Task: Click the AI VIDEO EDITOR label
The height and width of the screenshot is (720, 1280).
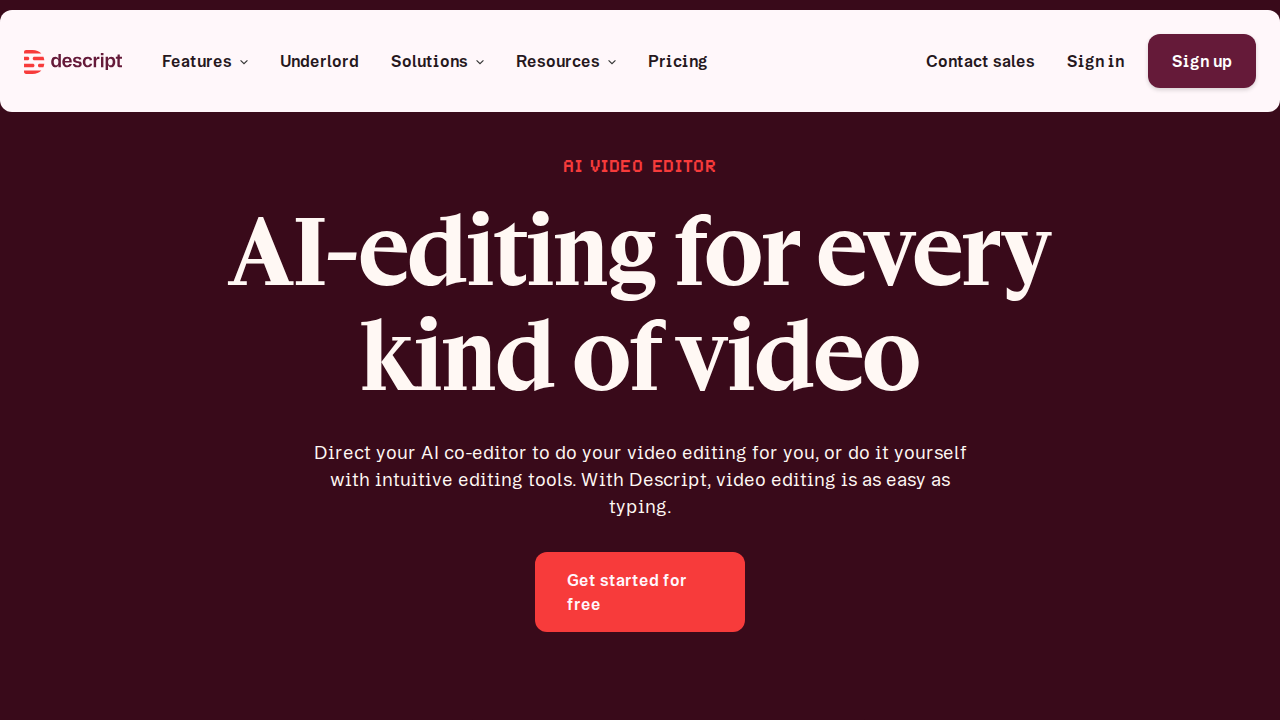Action: pos(640,166)
